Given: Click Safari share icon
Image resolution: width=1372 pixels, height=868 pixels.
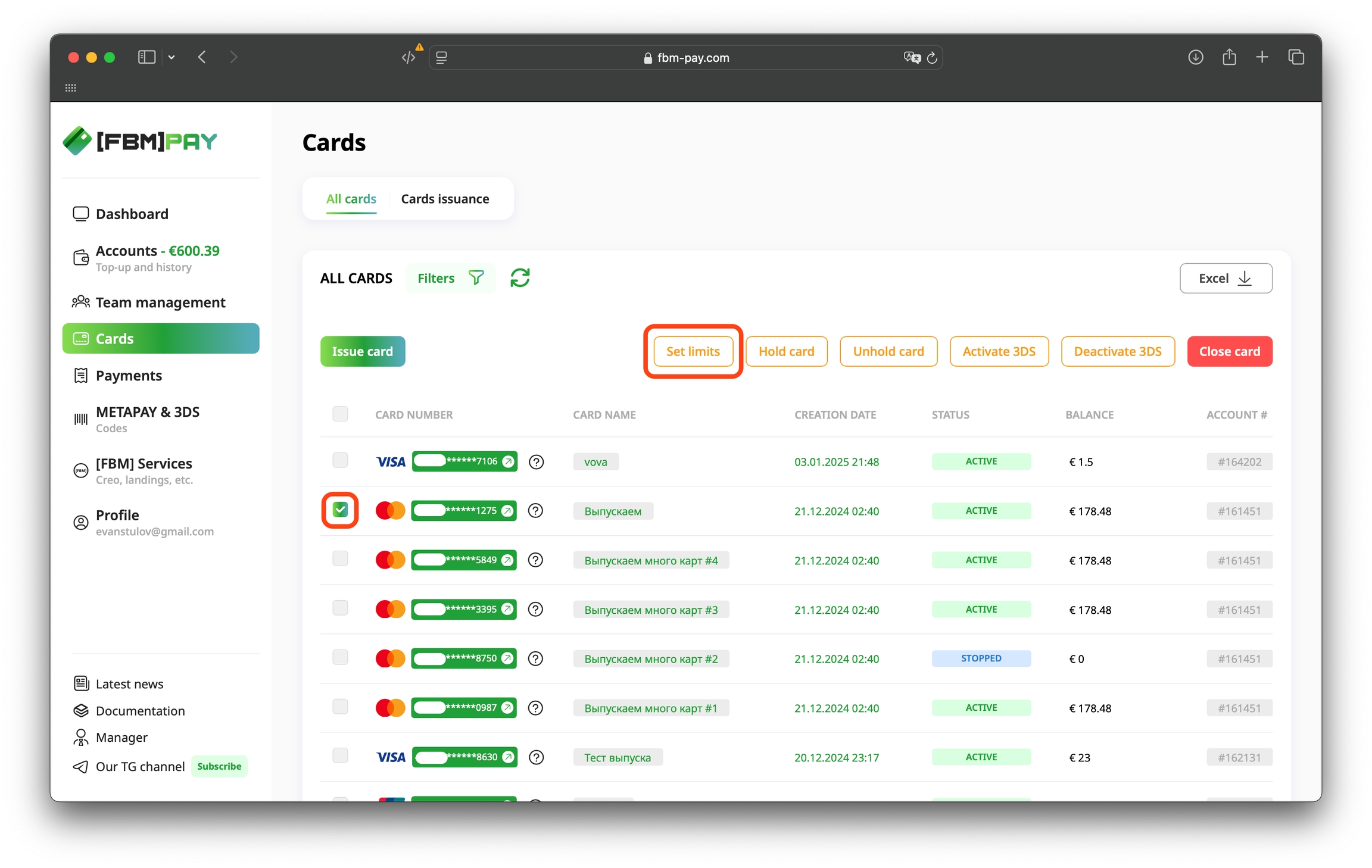Looking at the screenshot, I should (x=1229, y=57).
